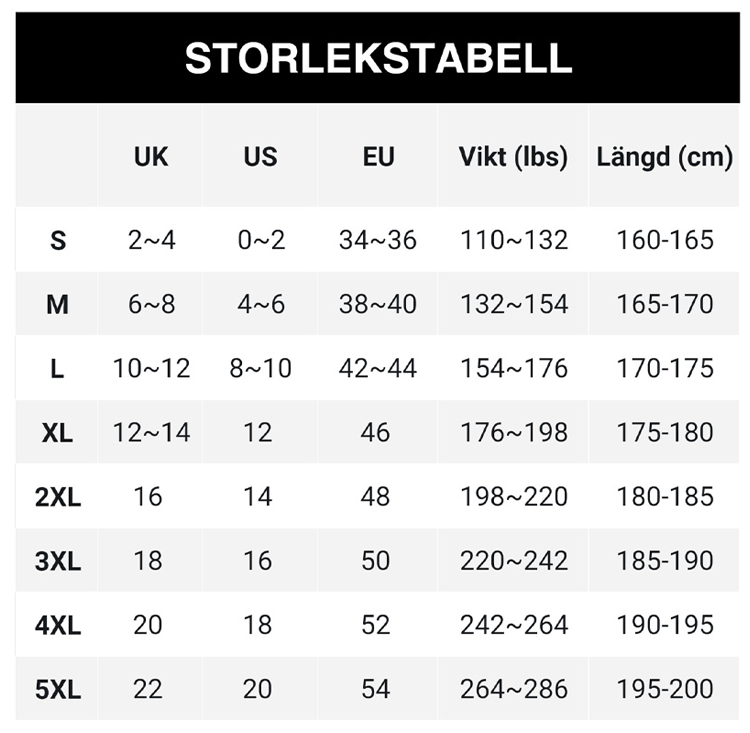Click the 2XL size row label

pyautogui.click(x=58, y=497)
